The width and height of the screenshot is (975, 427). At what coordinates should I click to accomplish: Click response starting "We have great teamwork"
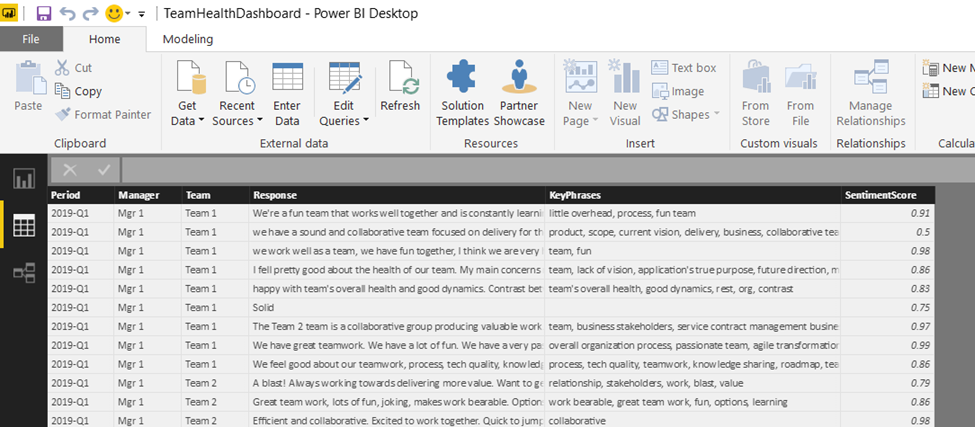tap(397, 346)
